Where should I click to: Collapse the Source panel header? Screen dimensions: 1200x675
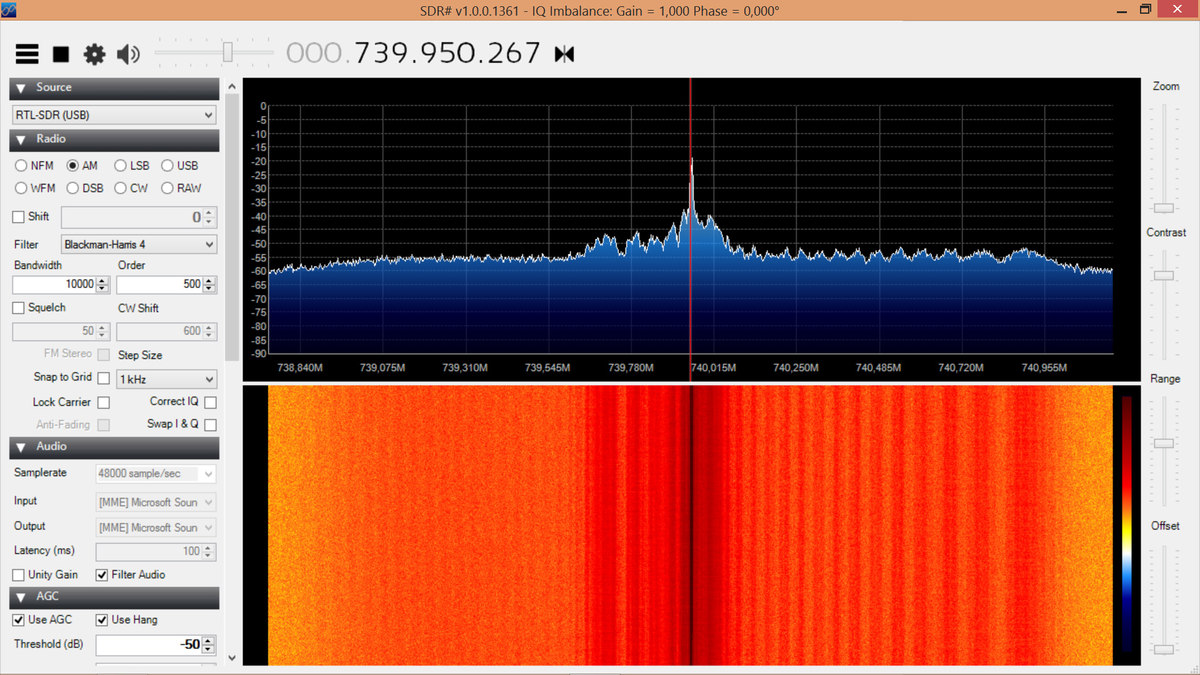point(114,88)
